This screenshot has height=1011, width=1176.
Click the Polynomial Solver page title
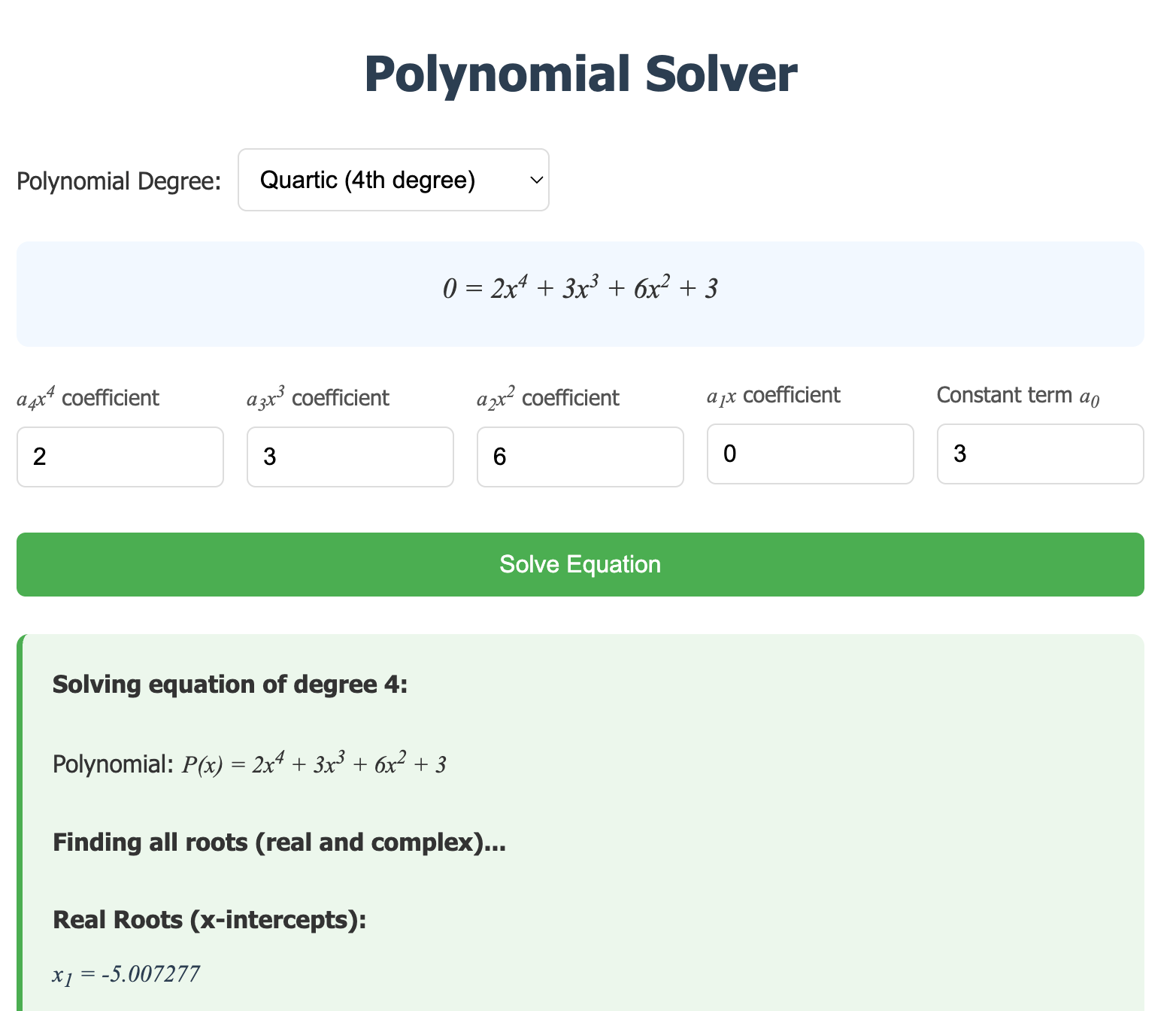click(x=580, y=74)
